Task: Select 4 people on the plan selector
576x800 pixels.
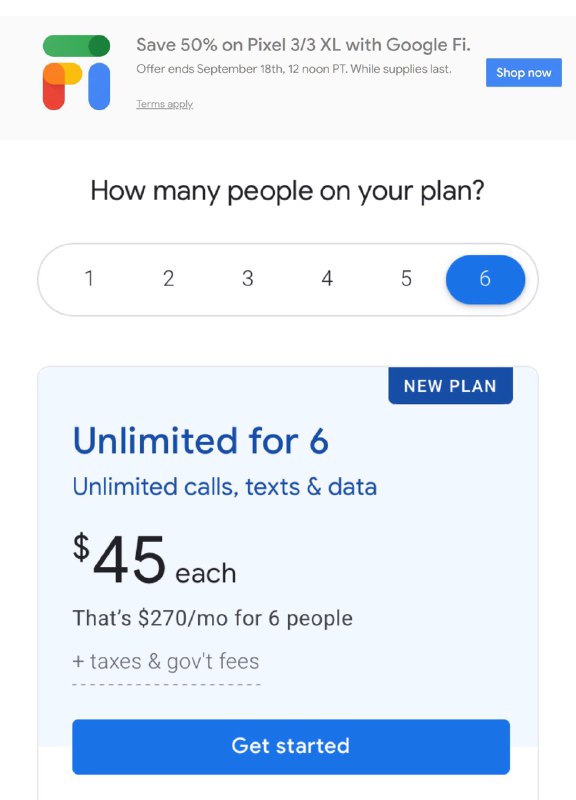Action: [327, 279]
